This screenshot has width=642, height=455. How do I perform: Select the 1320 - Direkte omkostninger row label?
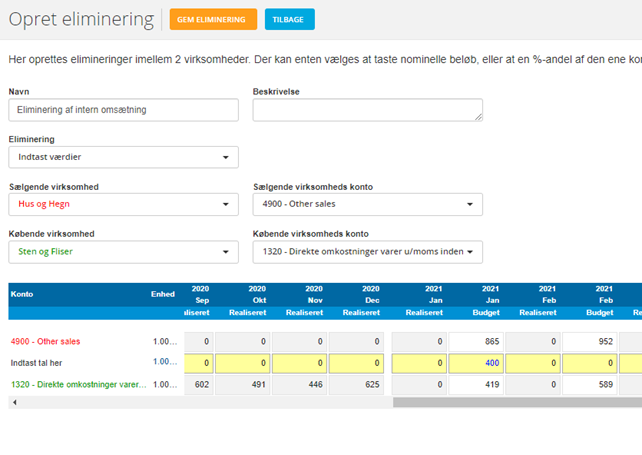click(78, 384)
